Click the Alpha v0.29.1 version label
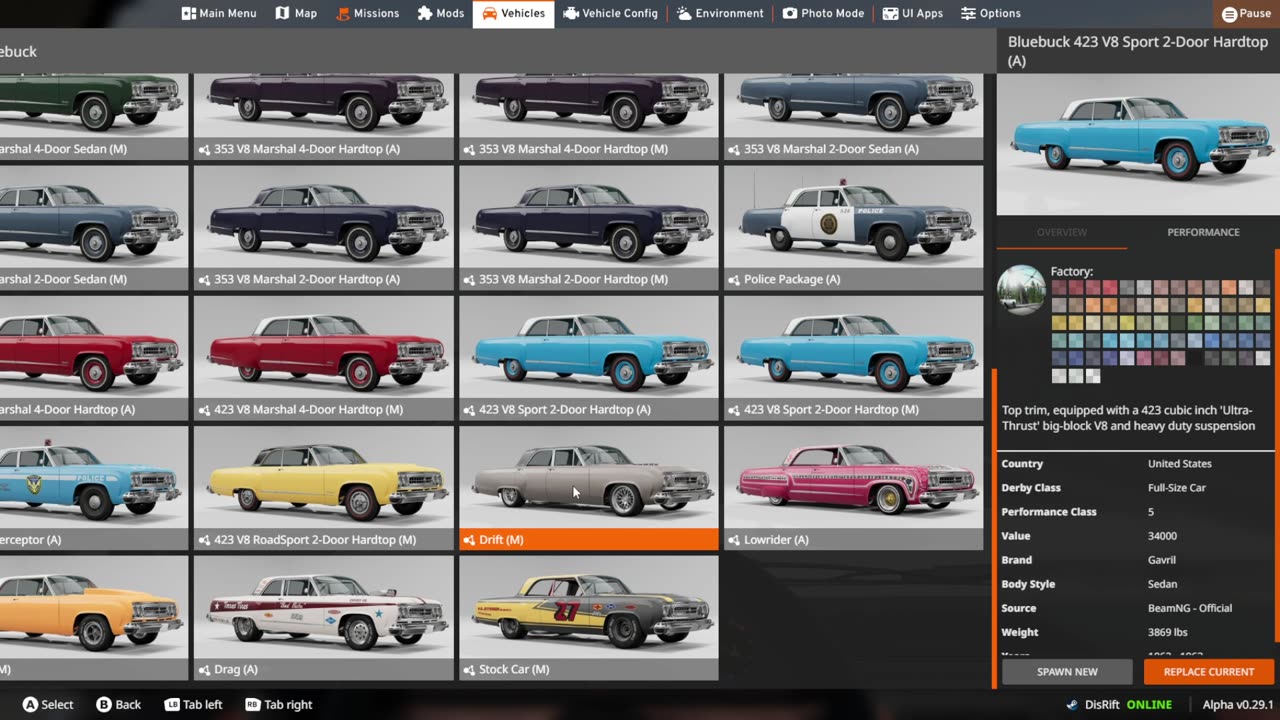 coord(1238,705)
